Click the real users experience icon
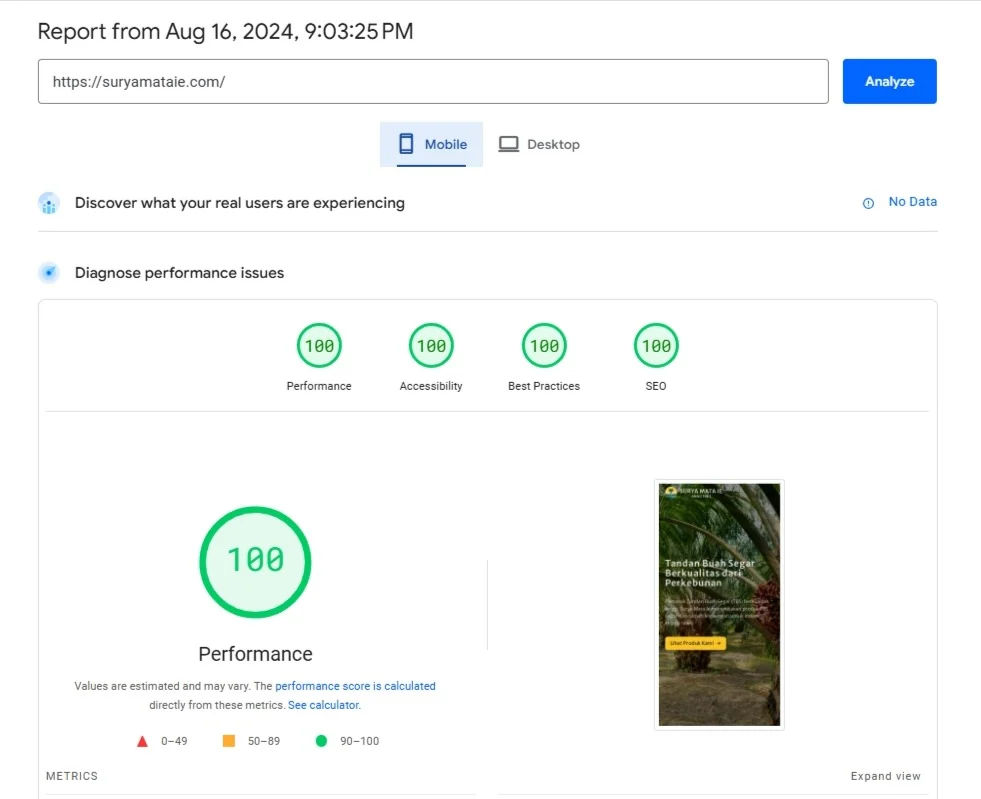 (x=49, y=203)
